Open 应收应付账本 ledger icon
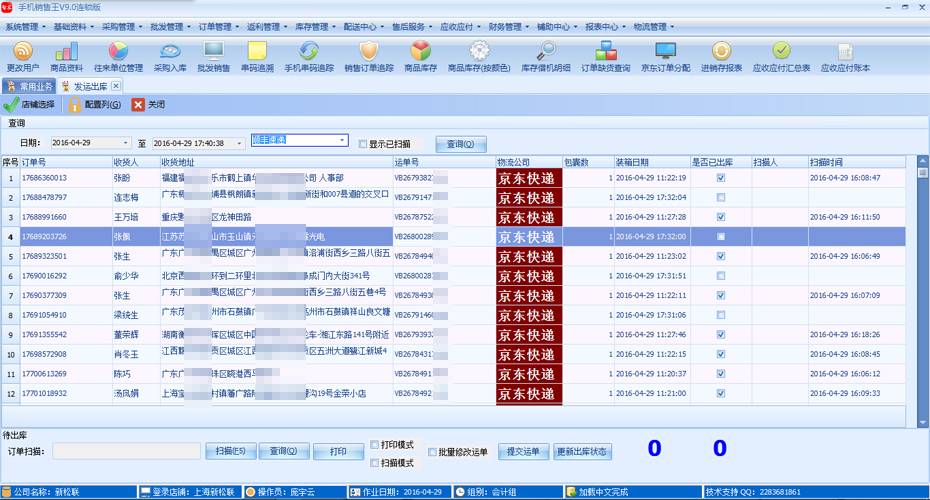 (x=845, y=57)
